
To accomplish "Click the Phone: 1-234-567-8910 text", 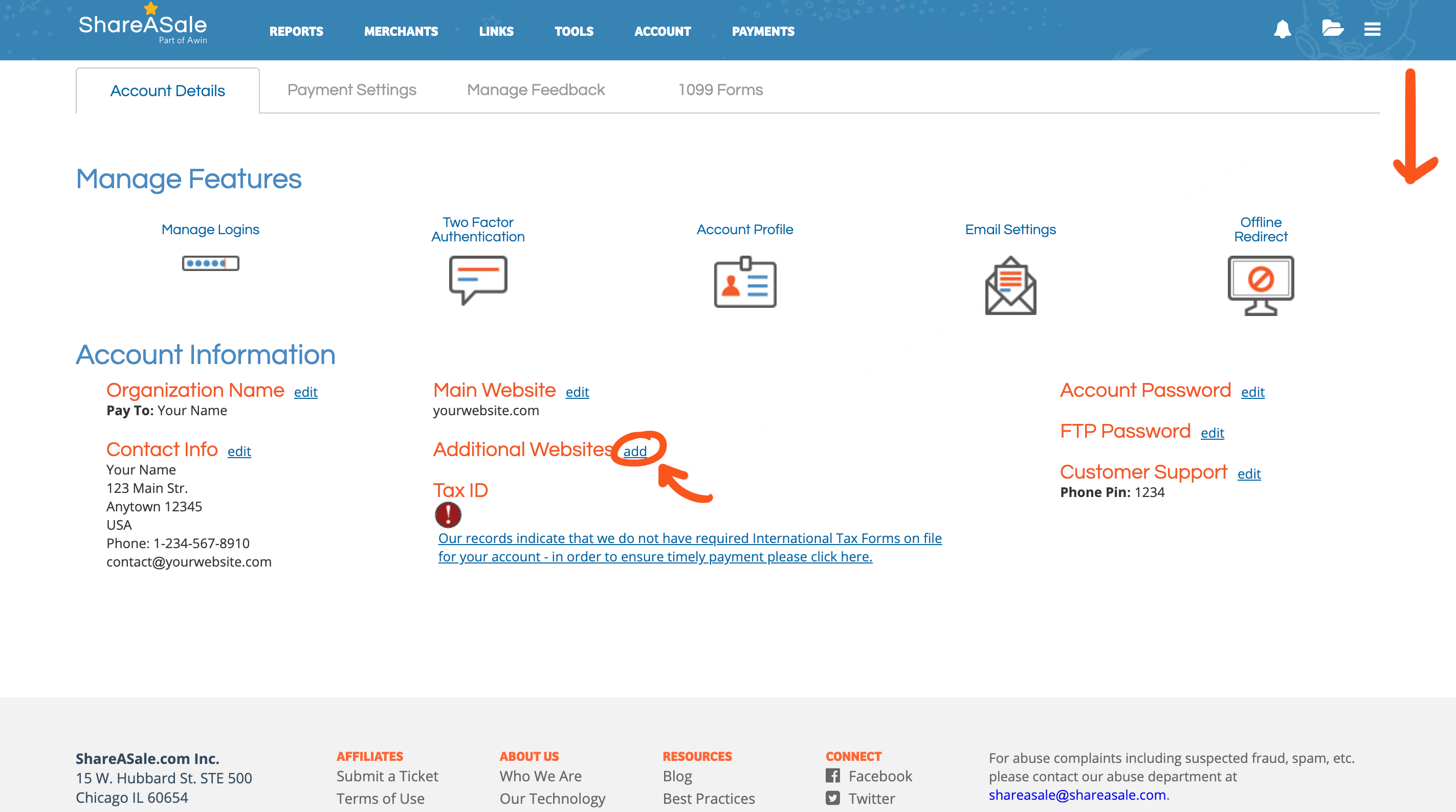I will point(178,543).
